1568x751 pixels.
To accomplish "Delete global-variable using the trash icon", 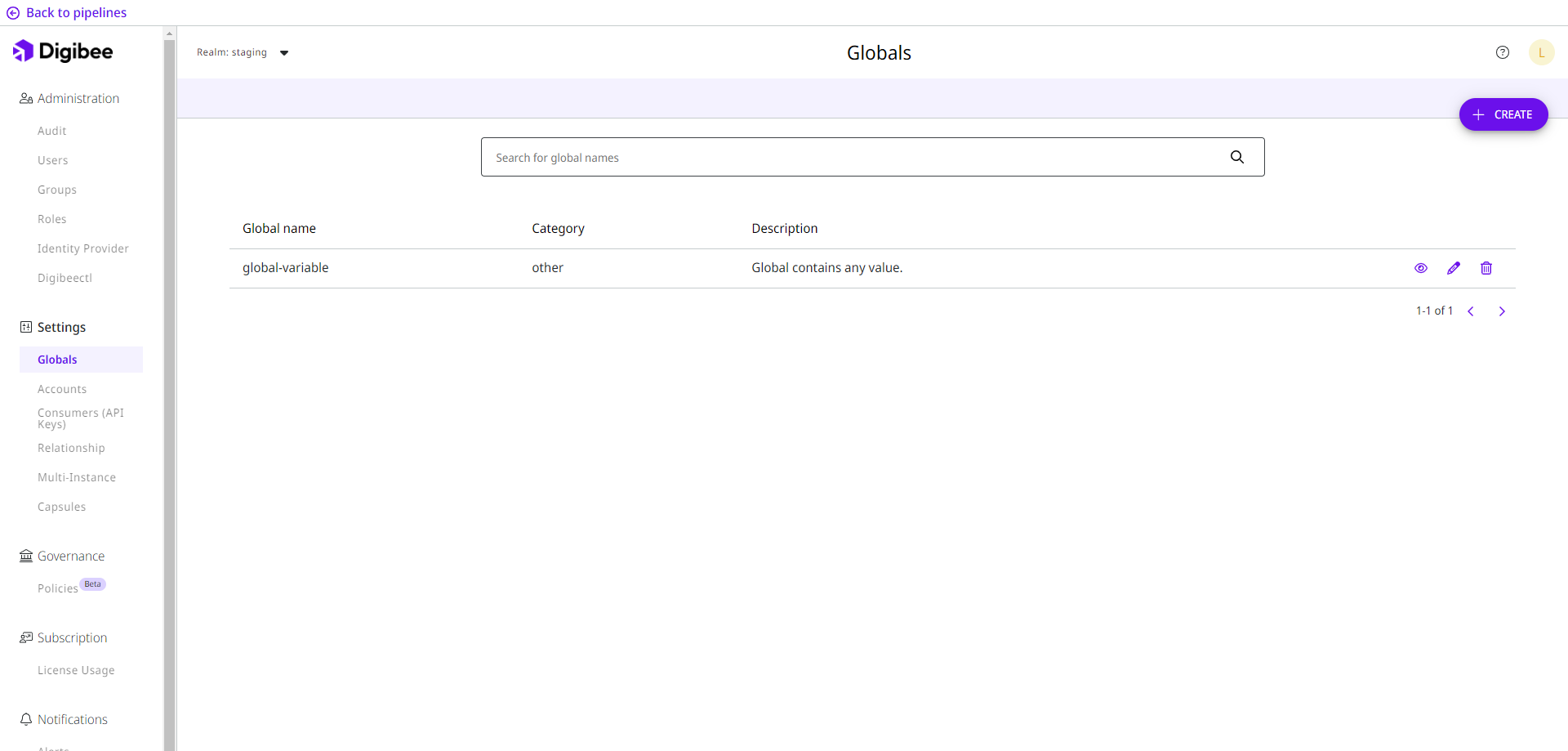I will (x=1486, y=268).
